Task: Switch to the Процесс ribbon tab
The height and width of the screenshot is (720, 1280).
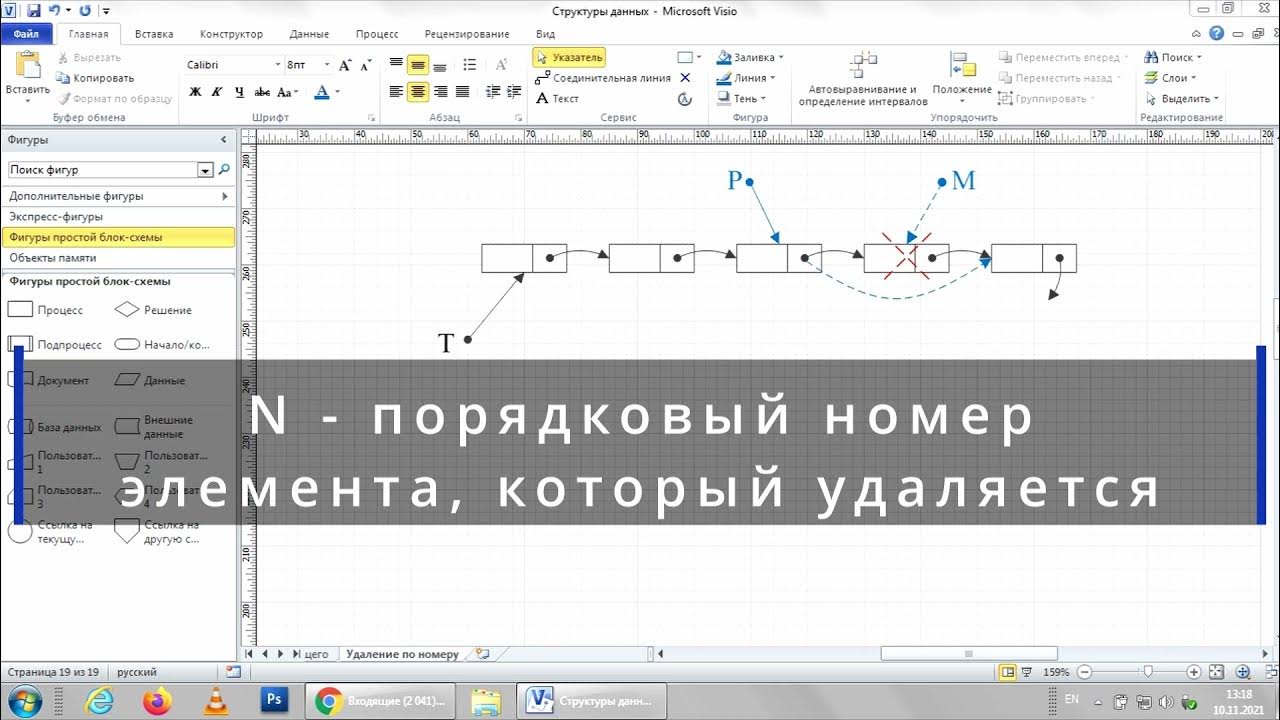Action: click(376, 34)
